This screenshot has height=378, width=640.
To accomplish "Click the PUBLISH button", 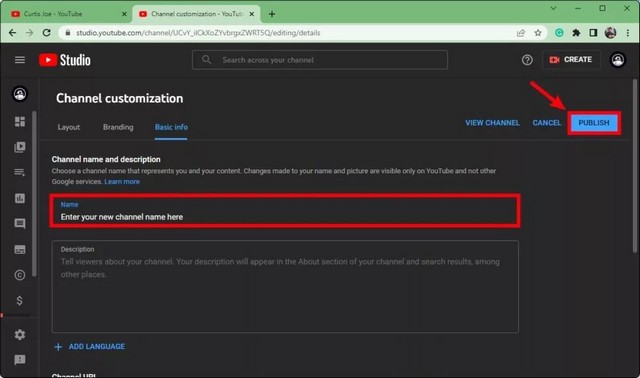I will point(594,123).
